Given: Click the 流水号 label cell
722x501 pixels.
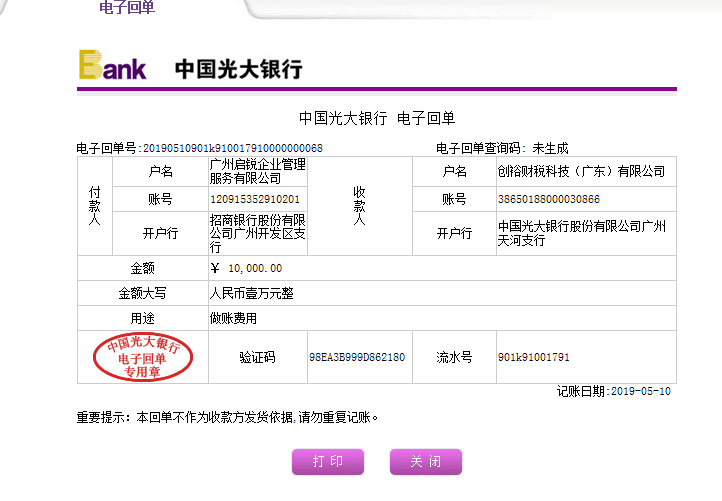Looking at the screenshot, I should [454, 357].
